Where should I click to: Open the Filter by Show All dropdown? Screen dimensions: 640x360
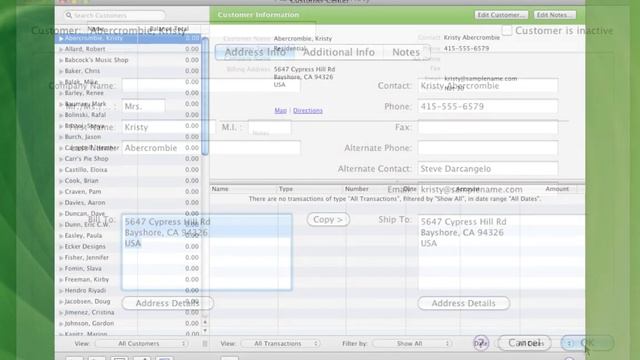(412, 344)
